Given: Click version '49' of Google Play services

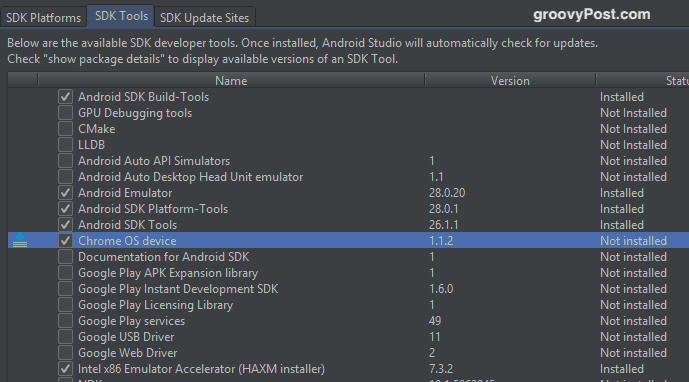Looking at the screenshot, I should tap(435, 321).
